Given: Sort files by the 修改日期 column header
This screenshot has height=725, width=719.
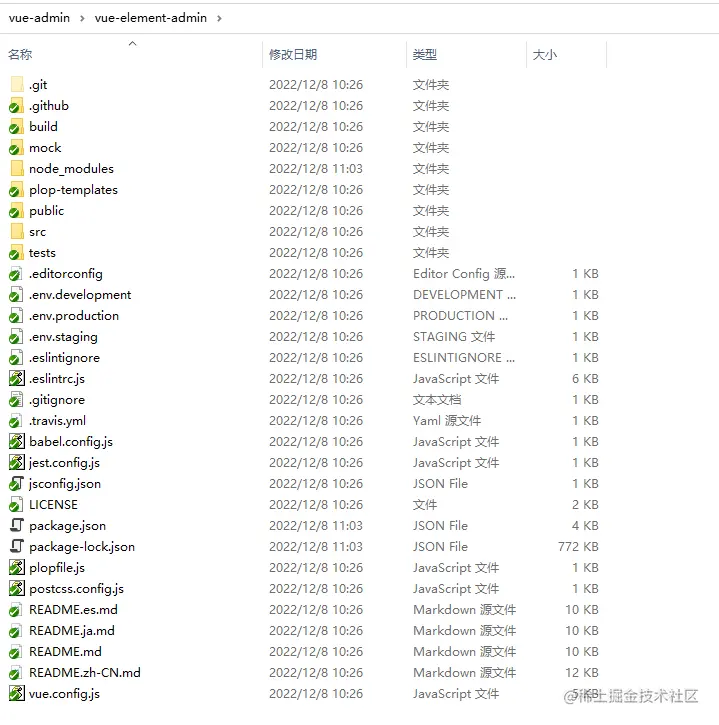Looking at the screenshot, I should (x=293, y=55).
